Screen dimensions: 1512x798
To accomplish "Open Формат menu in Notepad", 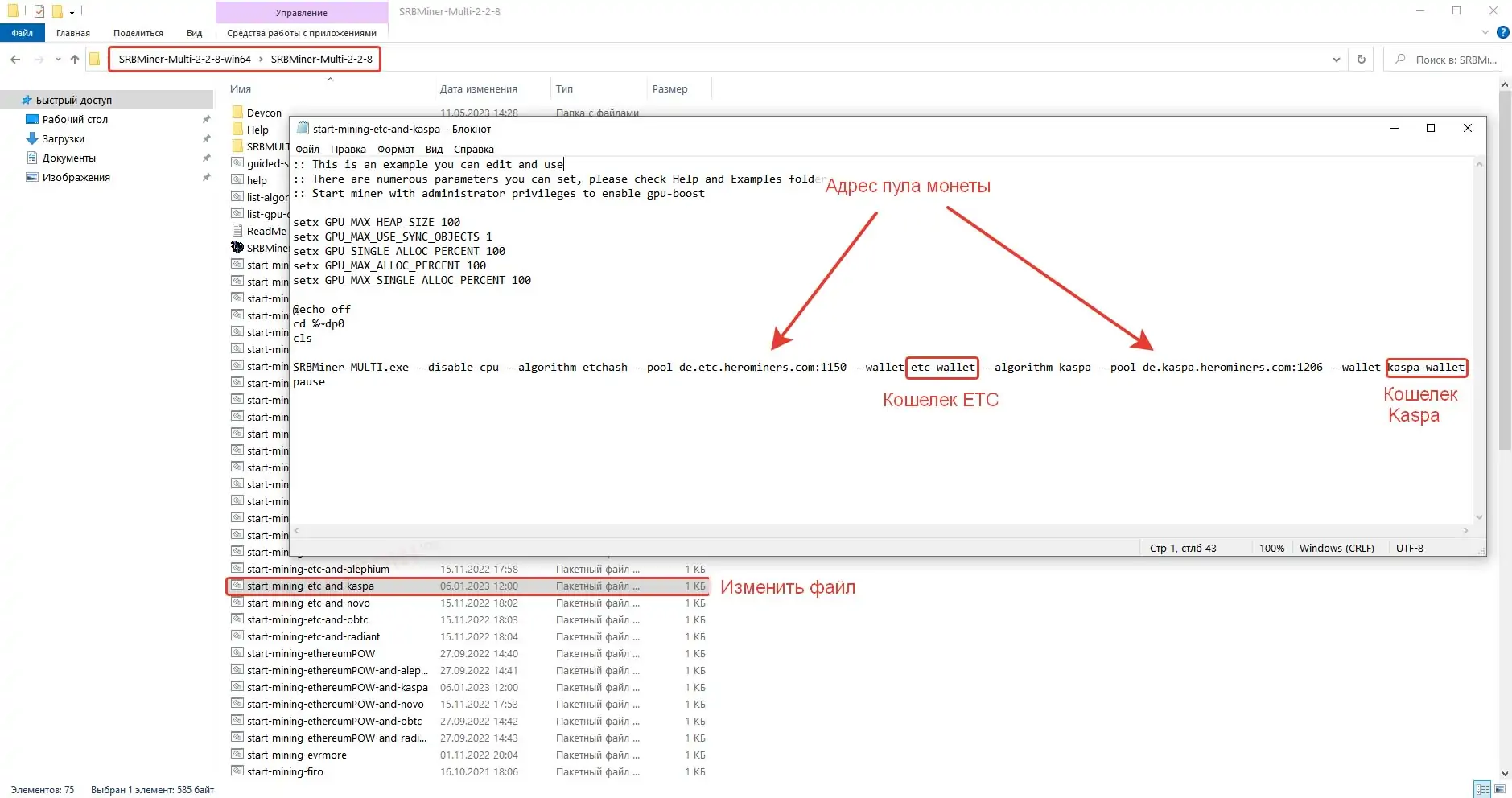I will (x=396, y=149).
